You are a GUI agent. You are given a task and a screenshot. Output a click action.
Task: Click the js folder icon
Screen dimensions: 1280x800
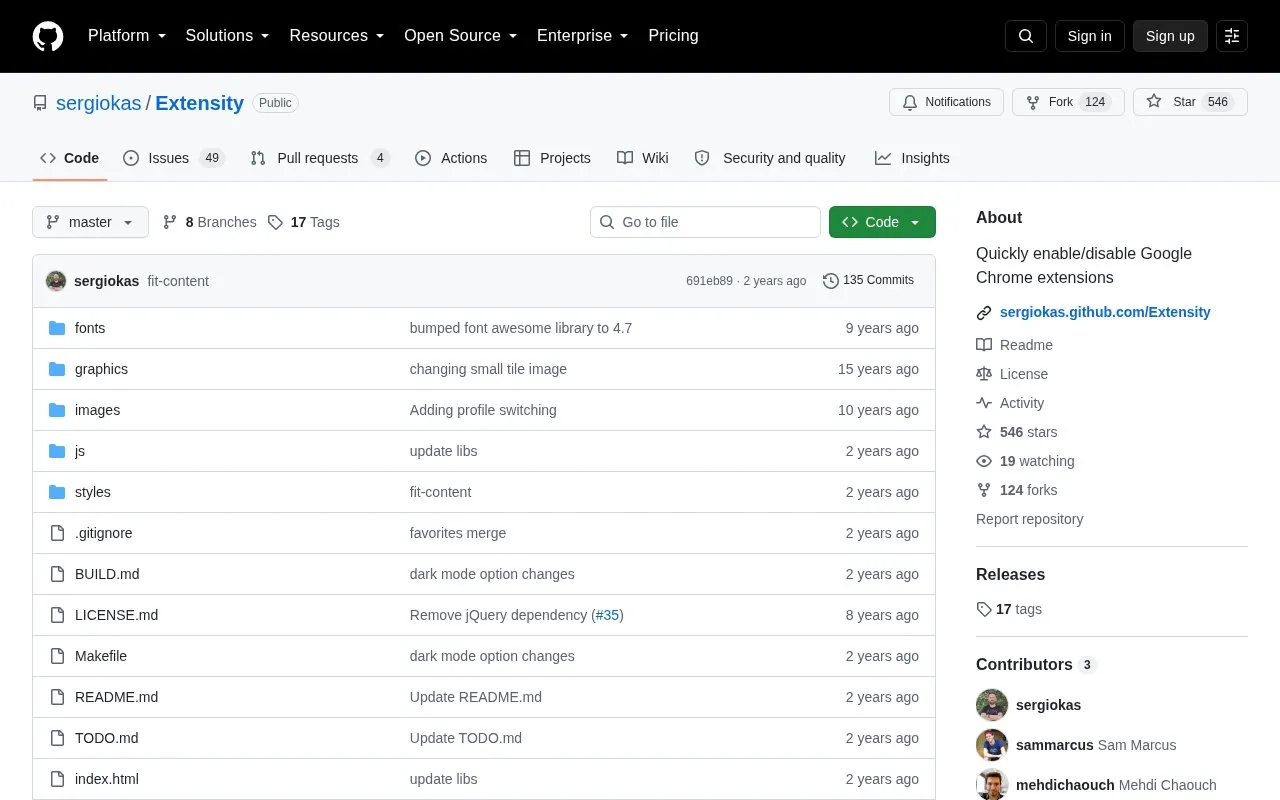pos(57,451)
